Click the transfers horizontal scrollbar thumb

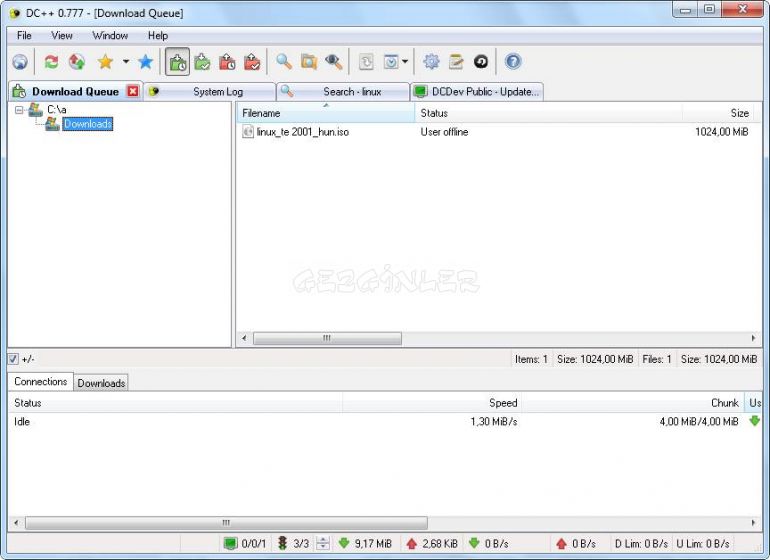point(226,523)
